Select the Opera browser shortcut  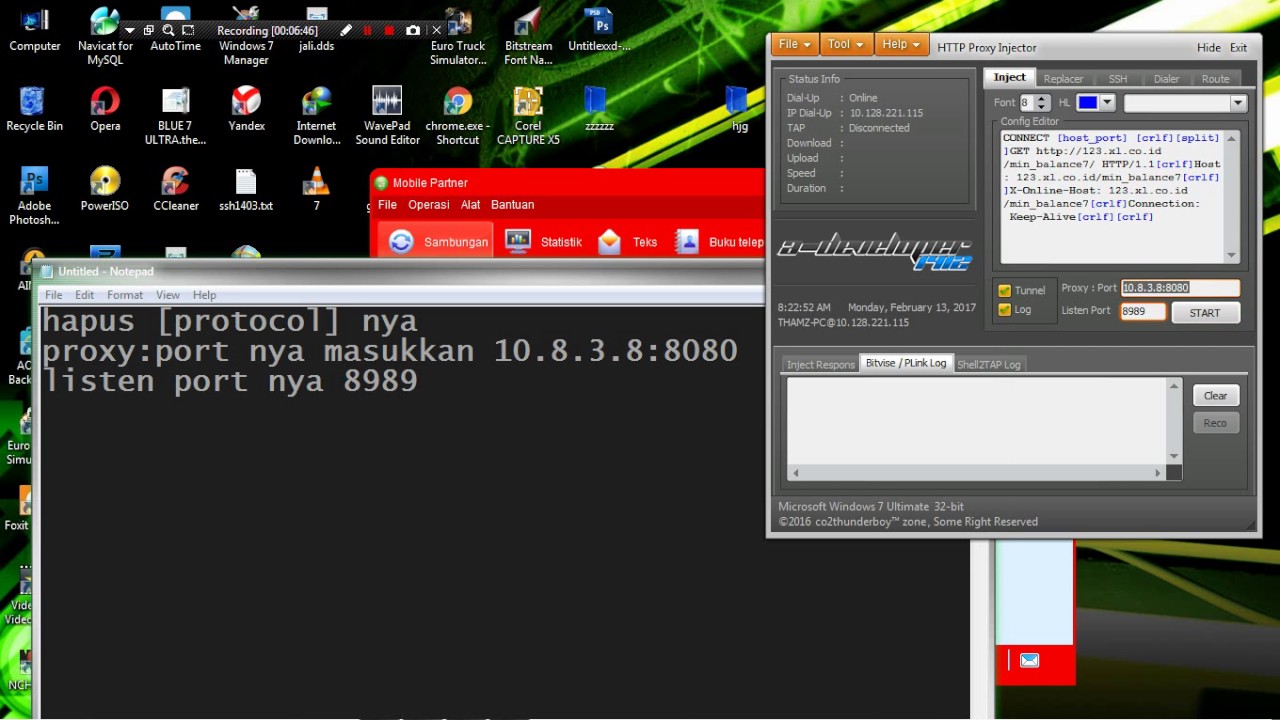tap(105, 110)
